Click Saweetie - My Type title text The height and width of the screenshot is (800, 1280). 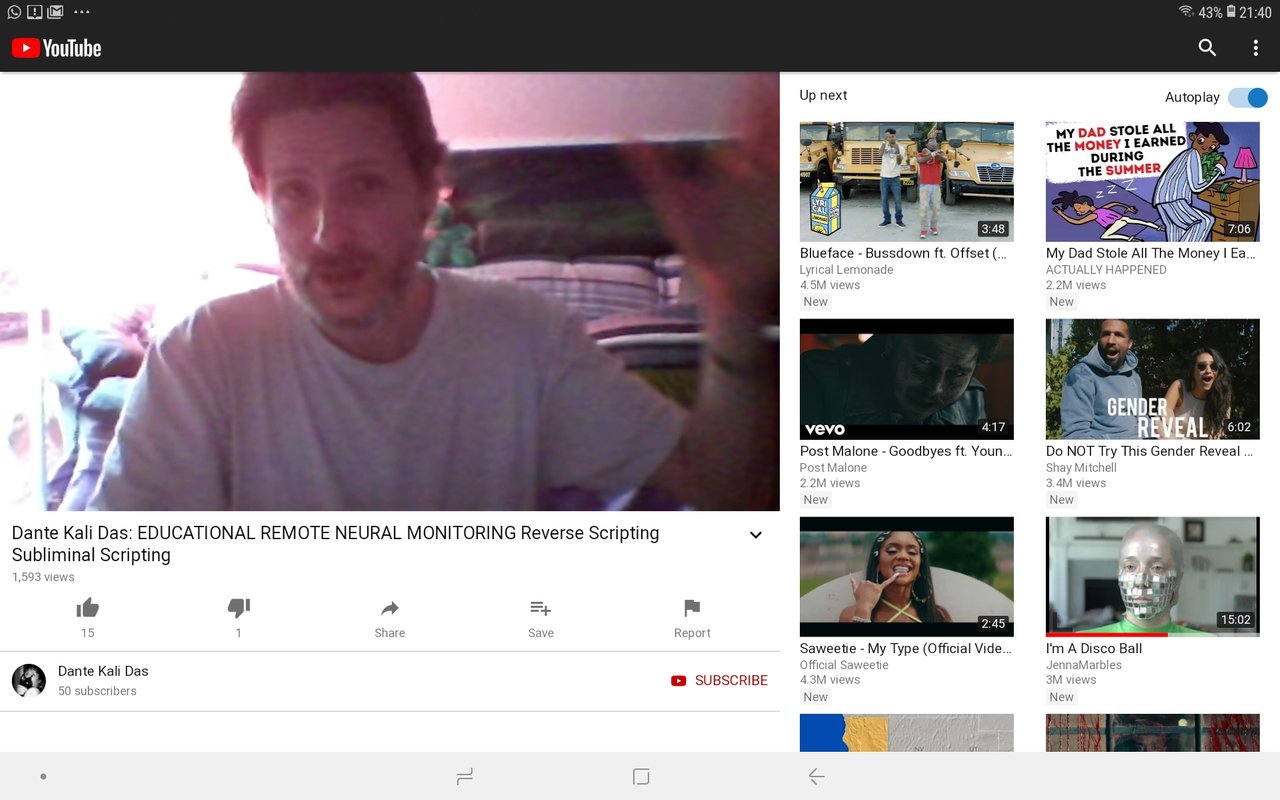905,648
